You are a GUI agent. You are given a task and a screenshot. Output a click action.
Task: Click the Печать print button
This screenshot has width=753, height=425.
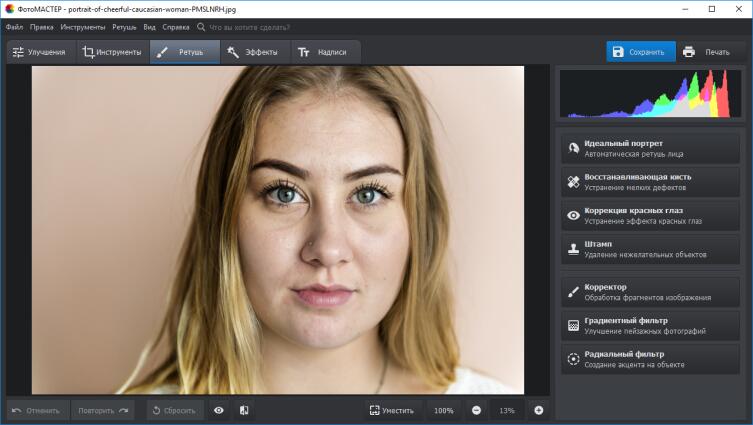706,52
